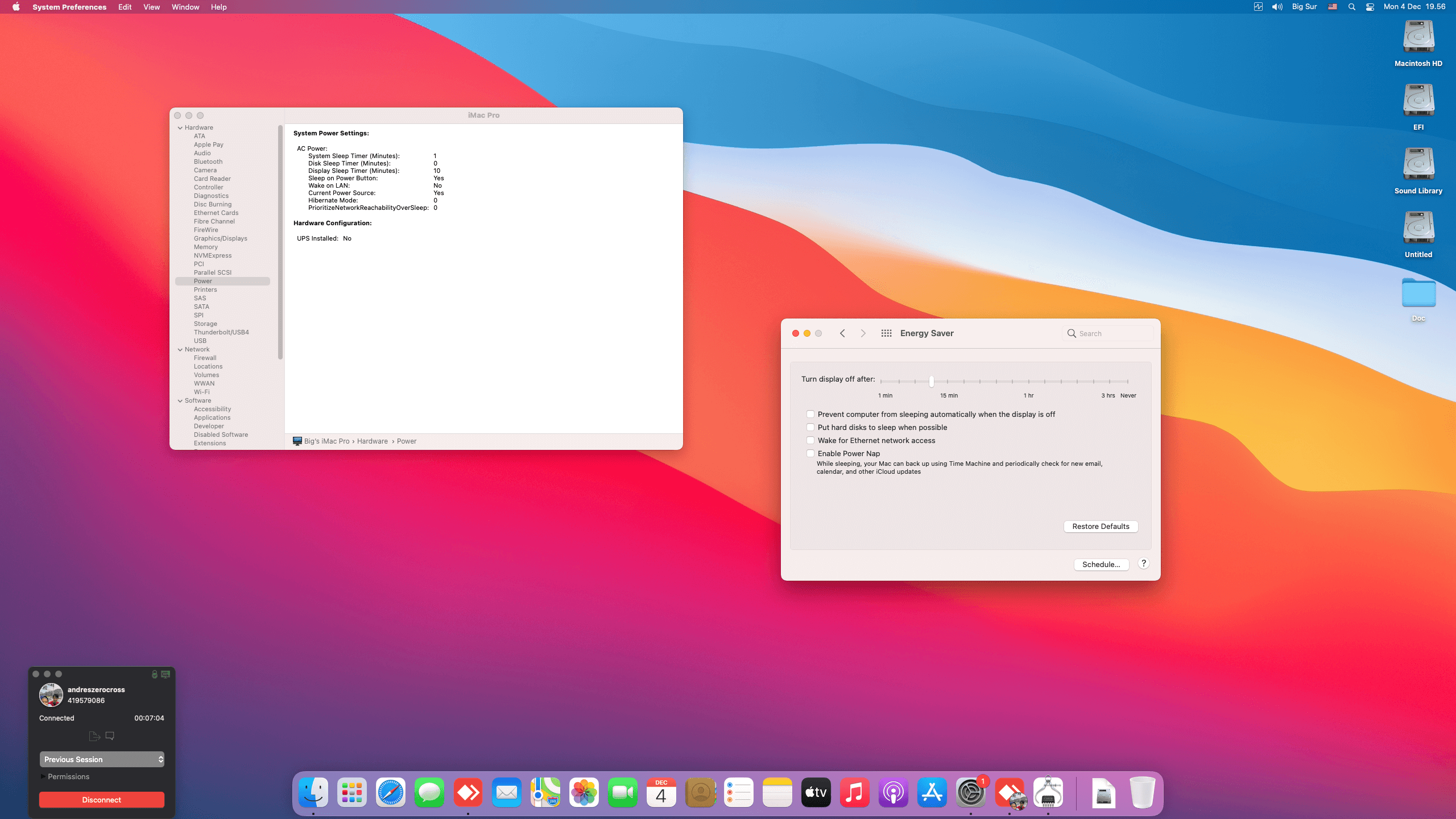Open the Previous Session dropdown

pos(102,759)
